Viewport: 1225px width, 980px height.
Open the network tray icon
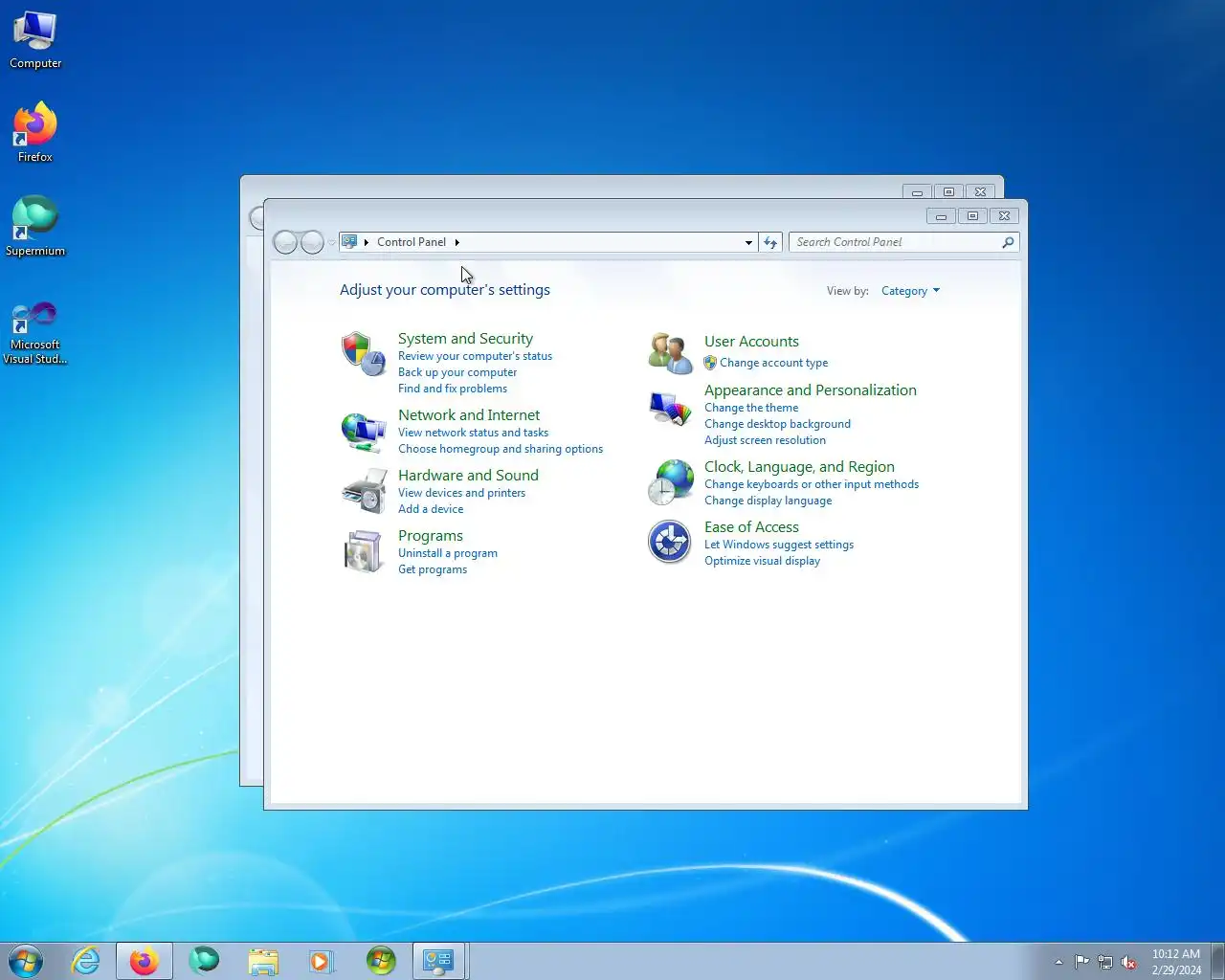[1105, 962]
